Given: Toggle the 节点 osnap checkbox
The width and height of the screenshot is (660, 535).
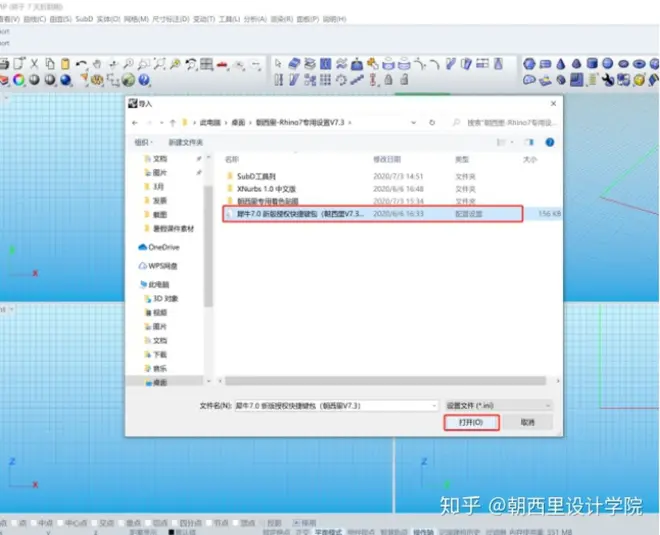Looking at the screenshot, I should (x=210, y=523).
